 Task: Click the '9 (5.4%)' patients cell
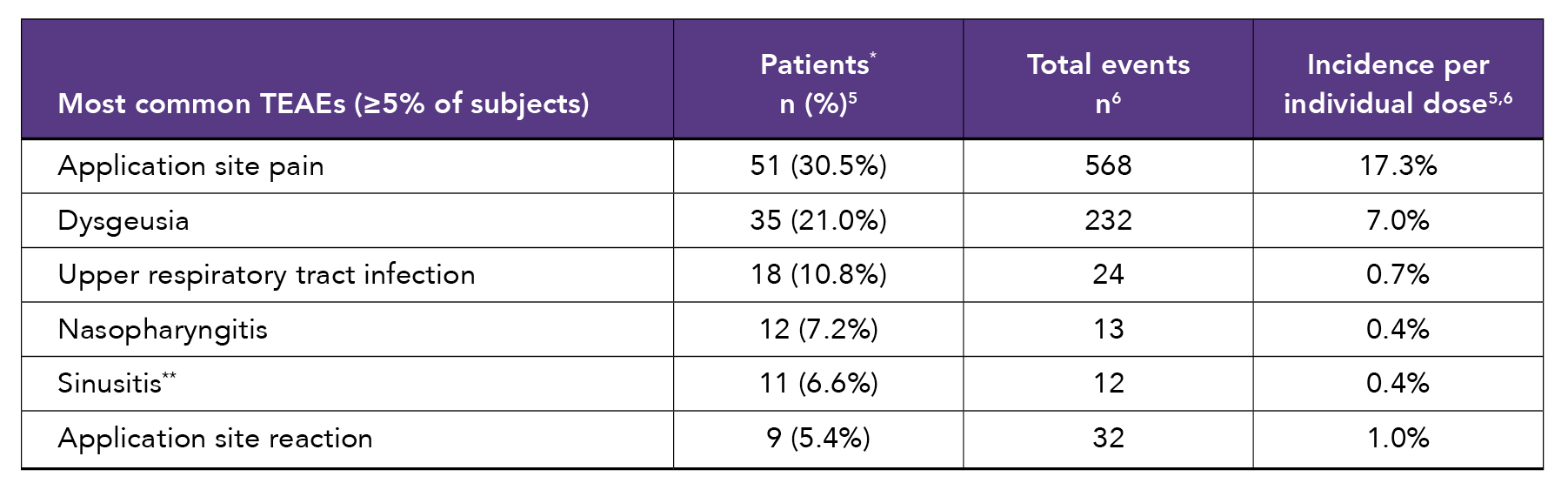click(818, 439)
